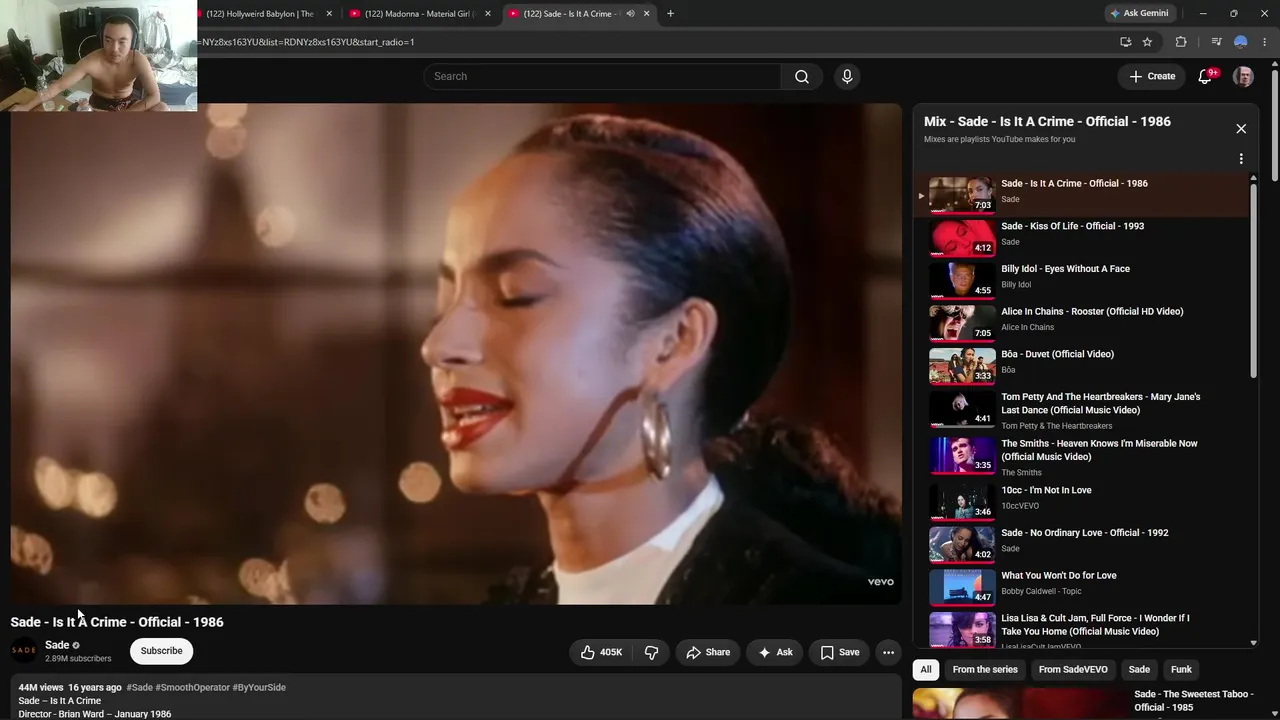Viewport: 1280px width, 720px height.
Task: Open 'Sade - The Sweetest Taboo' recommended title
Action: (1193, 701)
